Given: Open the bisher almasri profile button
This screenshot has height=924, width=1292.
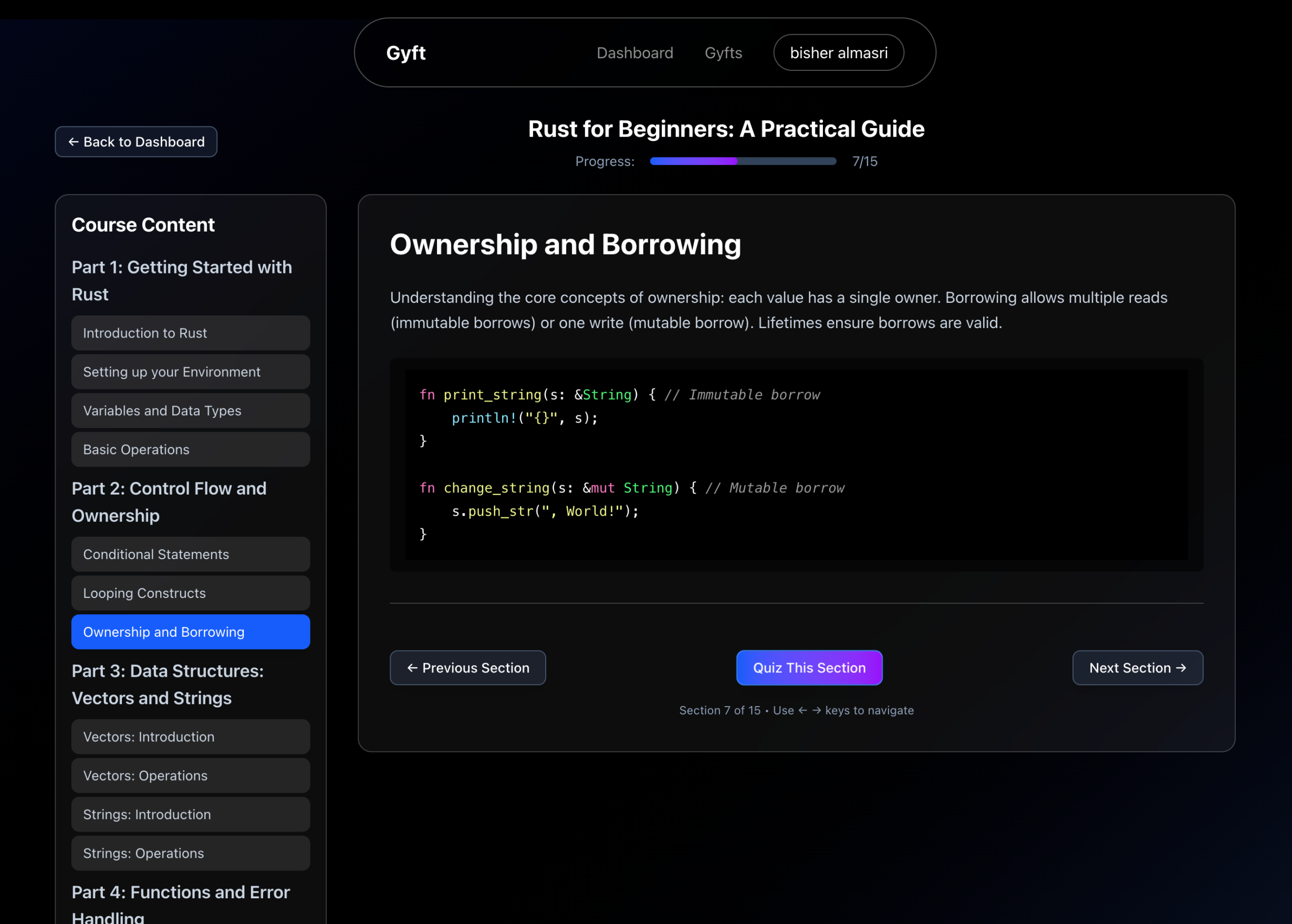Looking at the screenshot, I should 838,53.
